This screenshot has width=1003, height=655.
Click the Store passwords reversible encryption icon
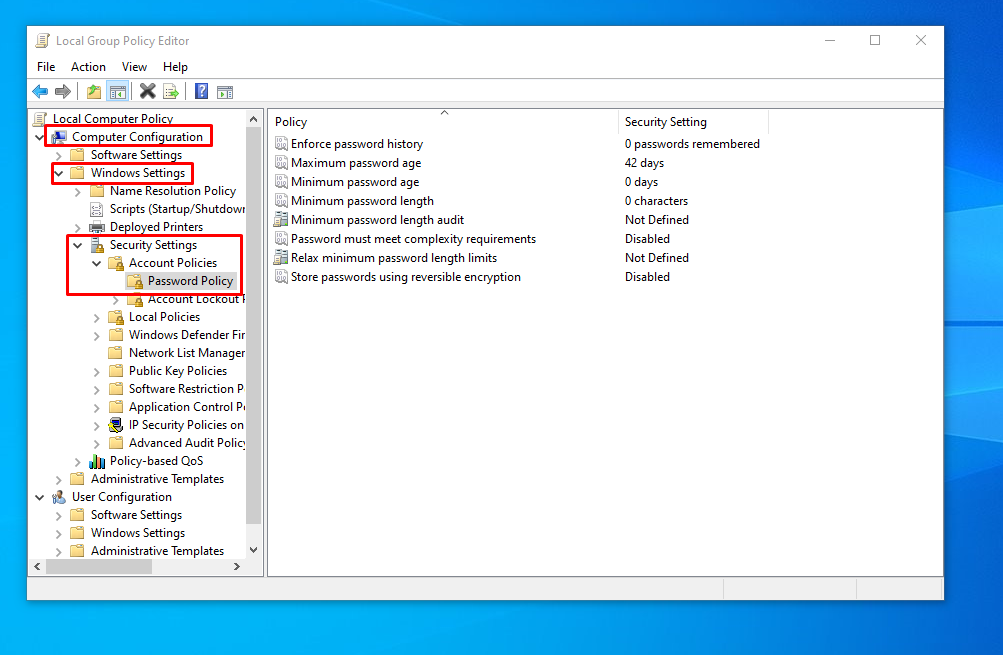pos(281,277)
